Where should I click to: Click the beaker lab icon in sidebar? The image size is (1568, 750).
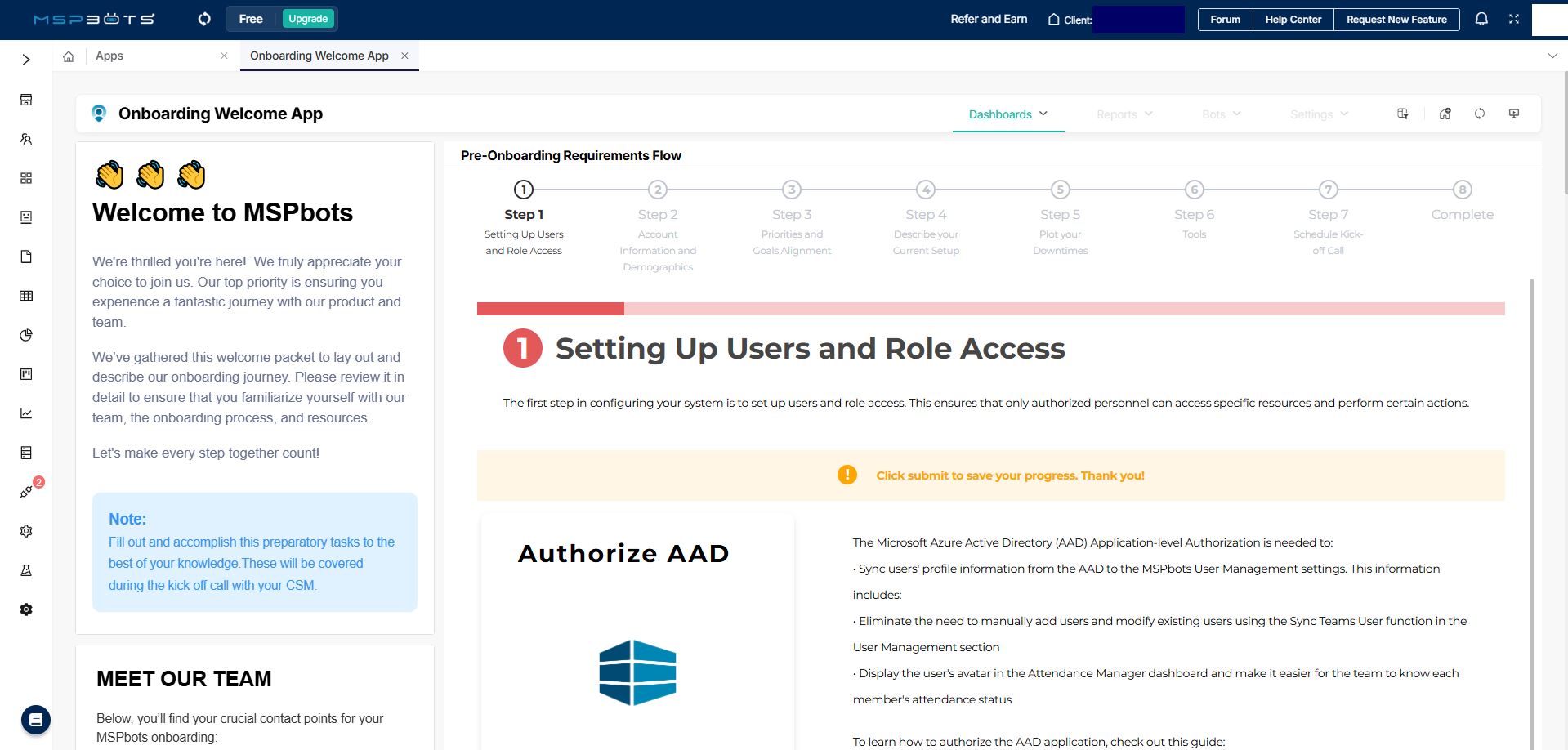click(x=26, y=569)
